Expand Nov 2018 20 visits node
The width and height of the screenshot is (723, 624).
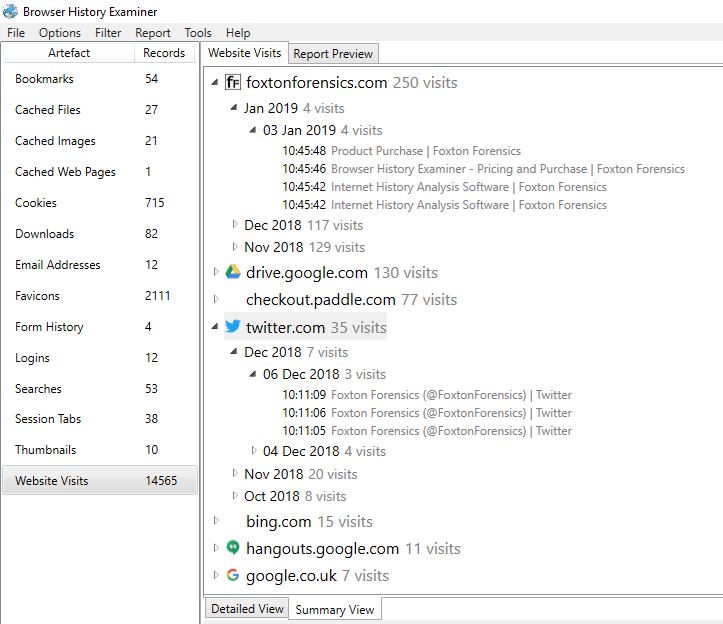pyautogui.click(x=234, y=473)
